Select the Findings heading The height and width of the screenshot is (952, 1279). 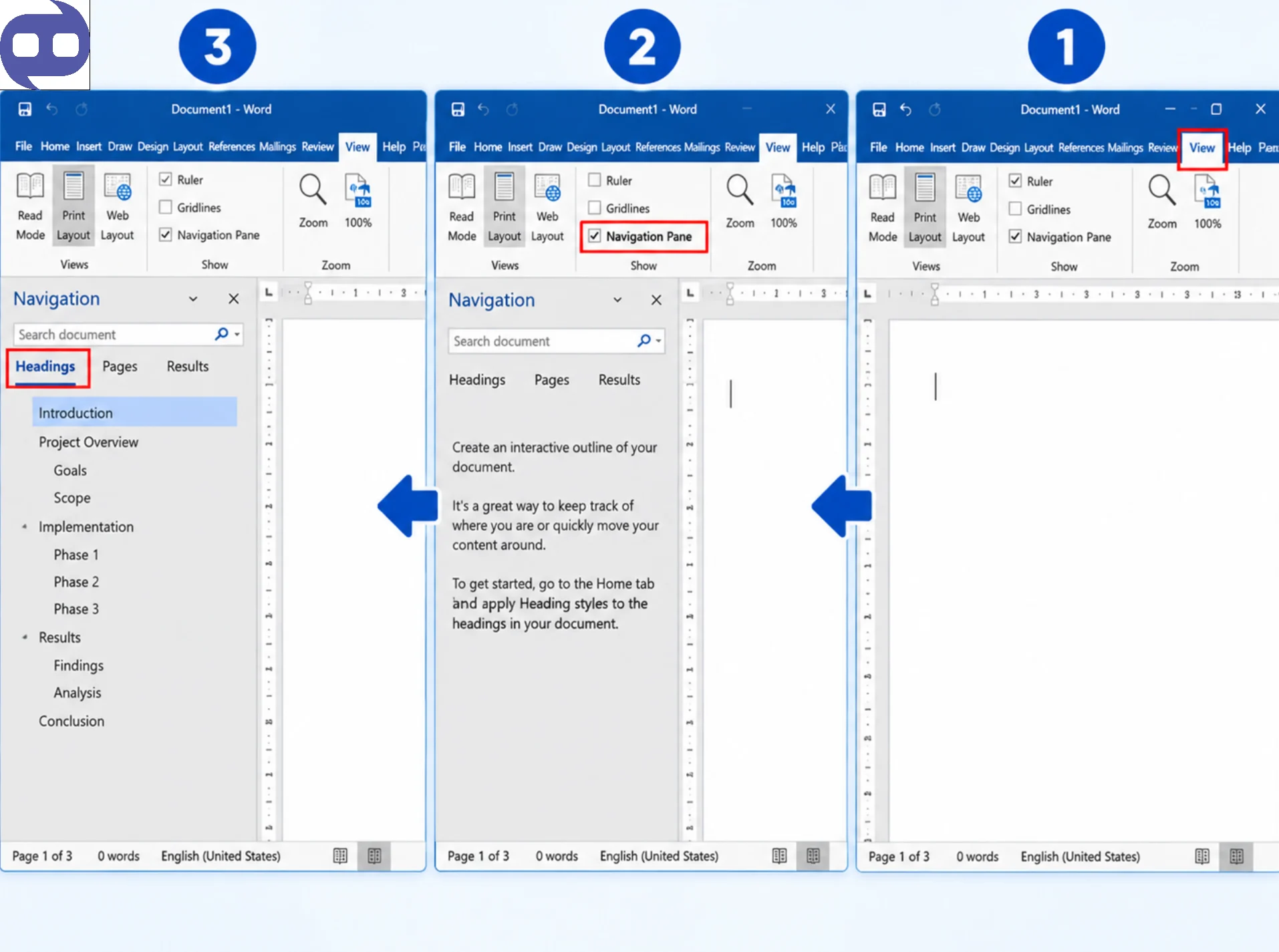(79, 665)
